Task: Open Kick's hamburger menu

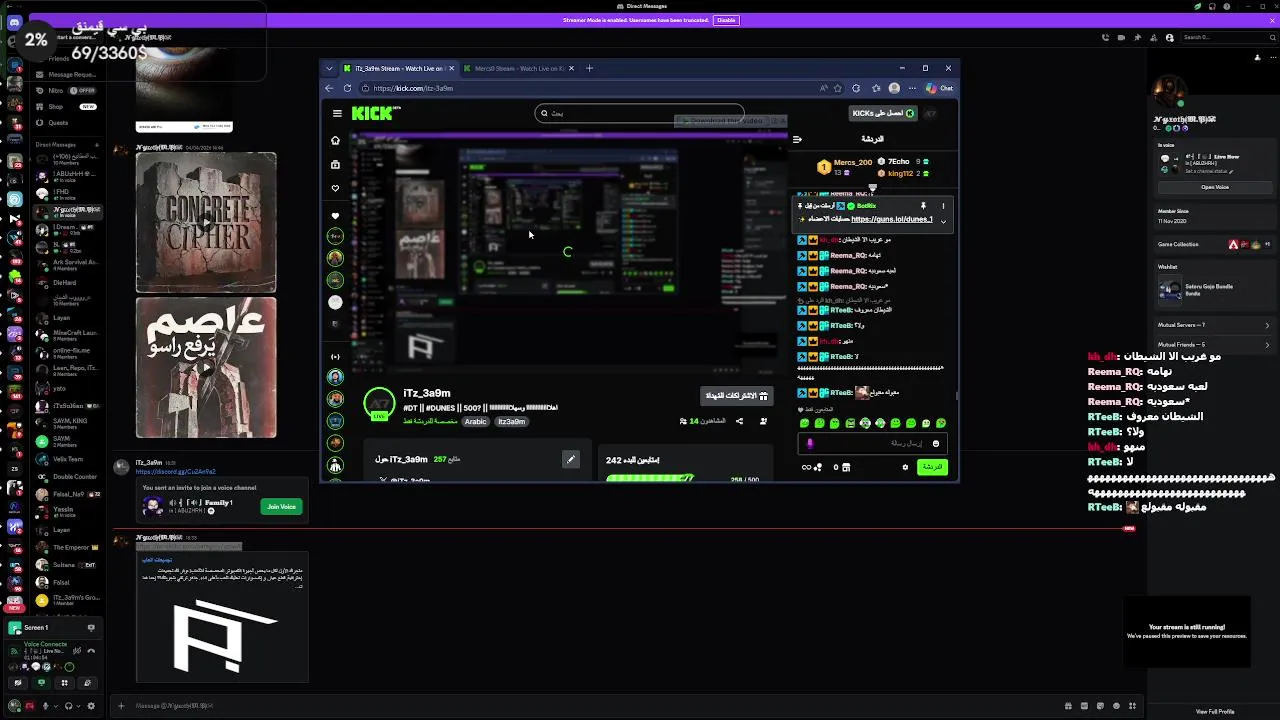Action: coord(337,113)
